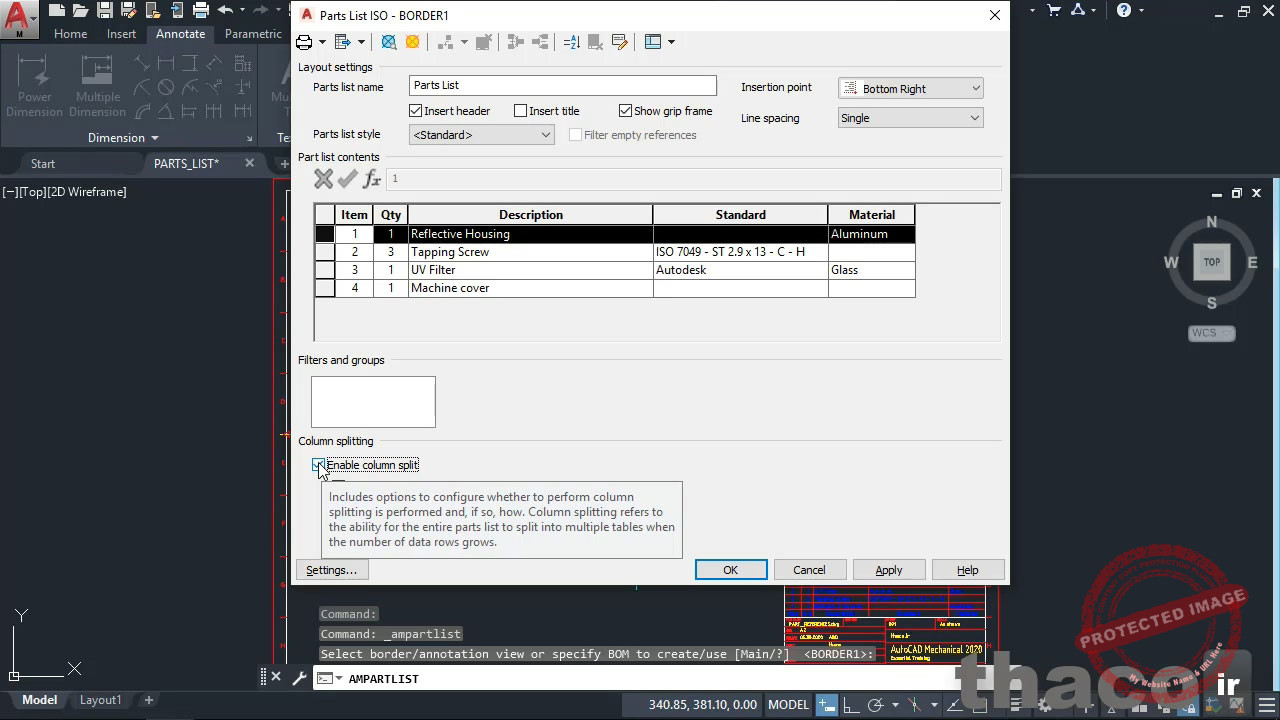Click the blue zoom-to-highlight balloon icon

[389, 42]
